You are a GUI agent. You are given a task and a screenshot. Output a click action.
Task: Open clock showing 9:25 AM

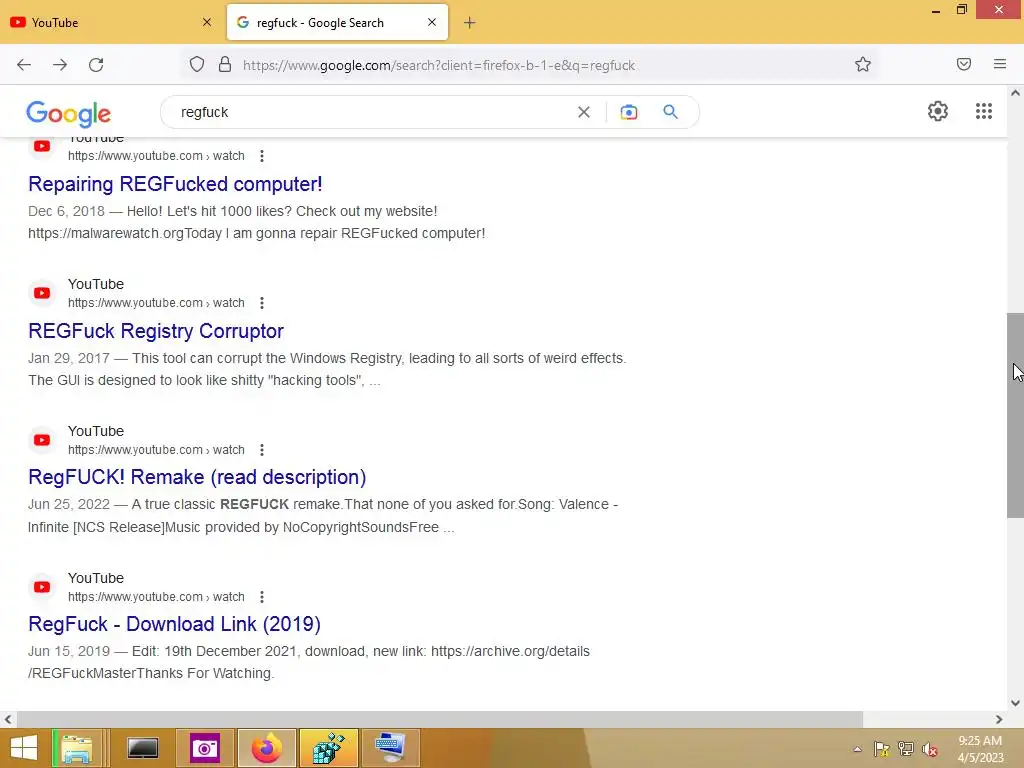tap(980, 749)
